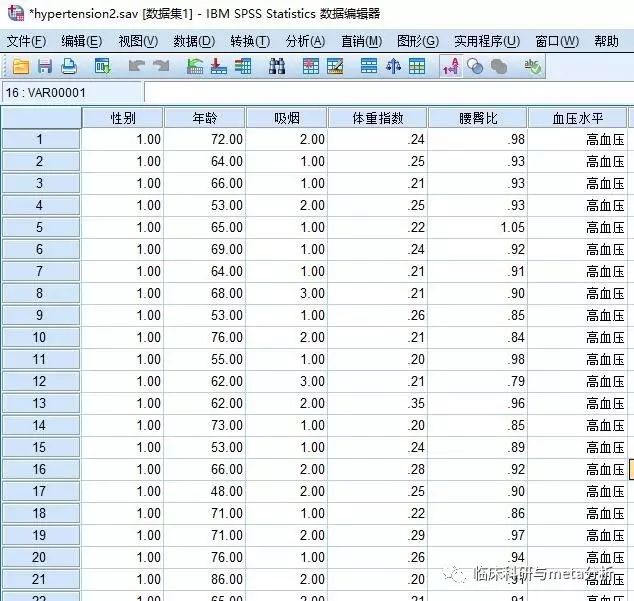
Task: Open Find with binoculars icon
Action: tap(277, 66)
